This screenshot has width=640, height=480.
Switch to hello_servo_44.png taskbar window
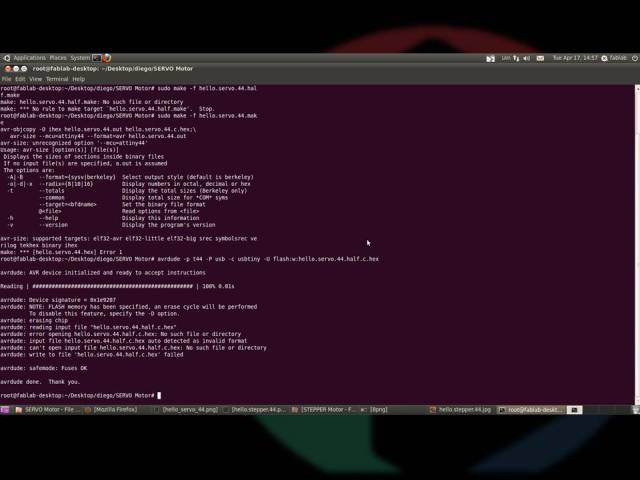coord(186,410)
